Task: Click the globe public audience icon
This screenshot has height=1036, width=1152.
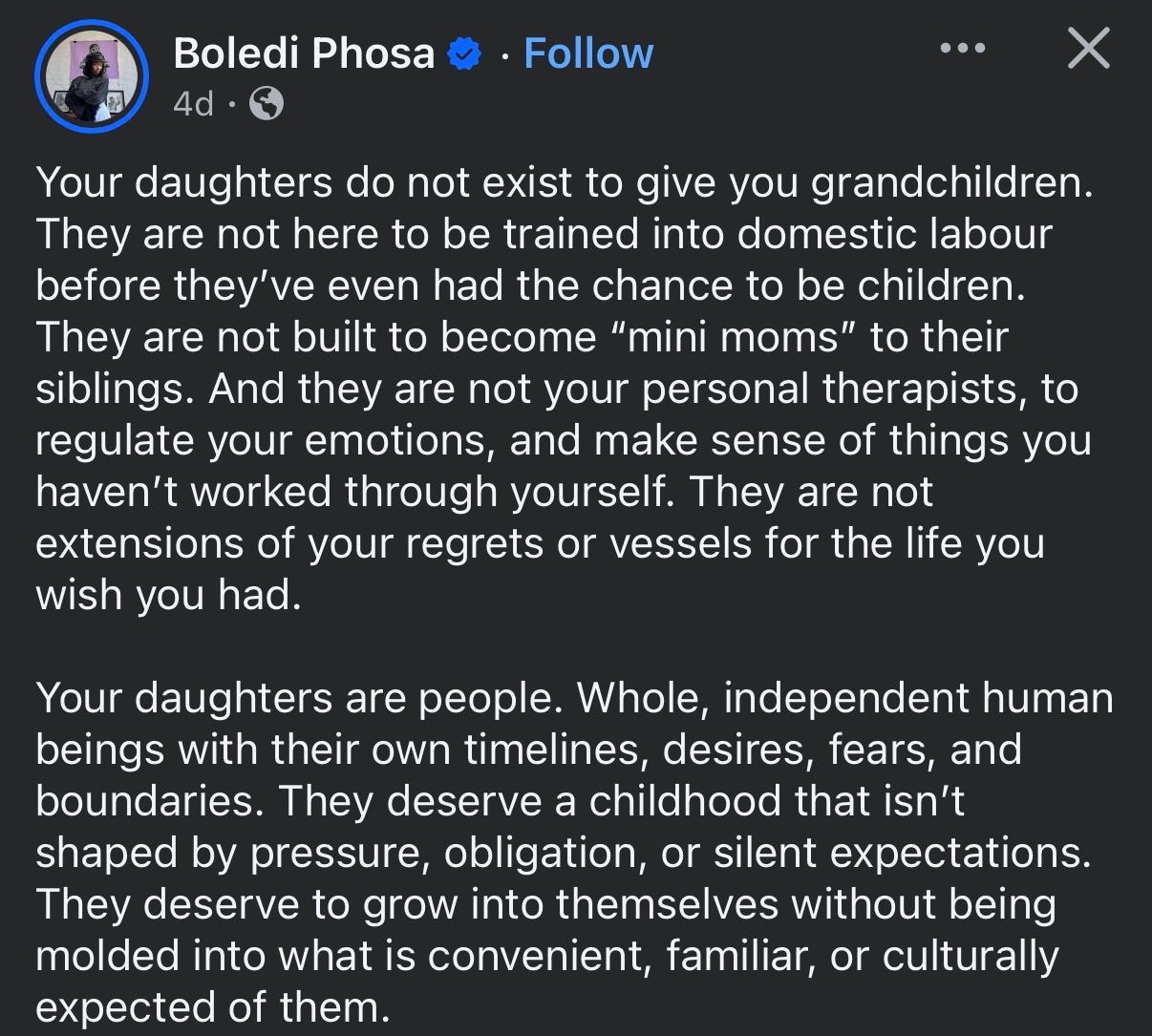Action: 267,103
